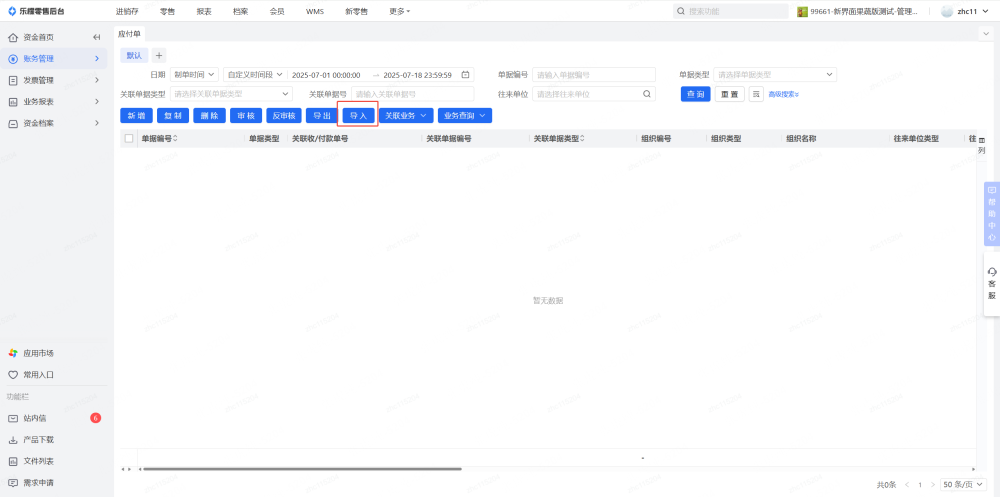Open 站内信 messages in the sidebar
The height and width of the screenshot is (497, 1000).
35,418
